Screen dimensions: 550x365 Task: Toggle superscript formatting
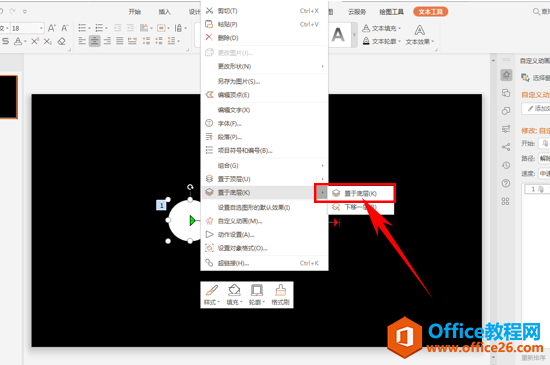click(35, 41)
